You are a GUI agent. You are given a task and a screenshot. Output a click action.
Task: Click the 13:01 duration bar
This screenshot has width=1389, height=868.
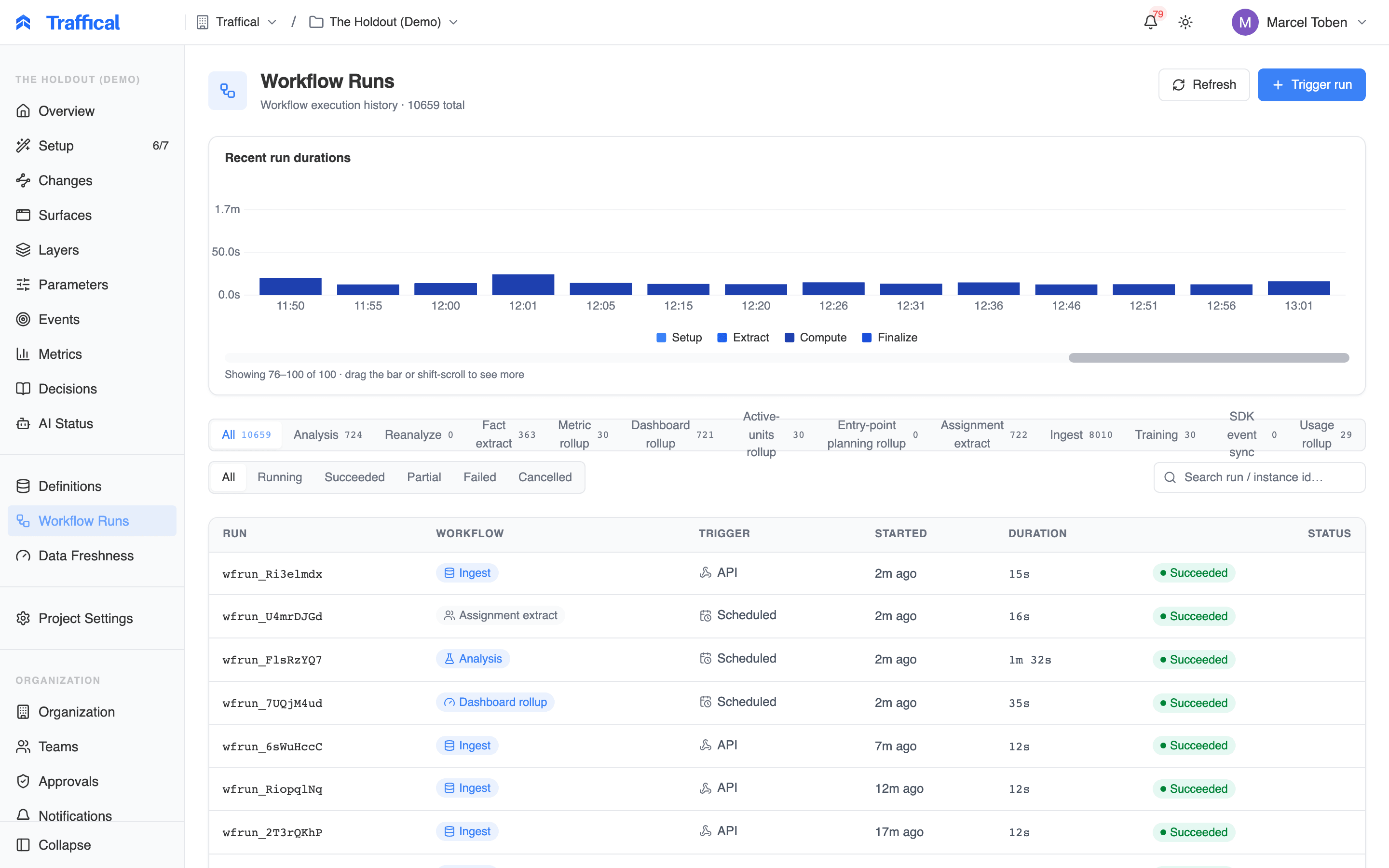tap(1298, 287)
